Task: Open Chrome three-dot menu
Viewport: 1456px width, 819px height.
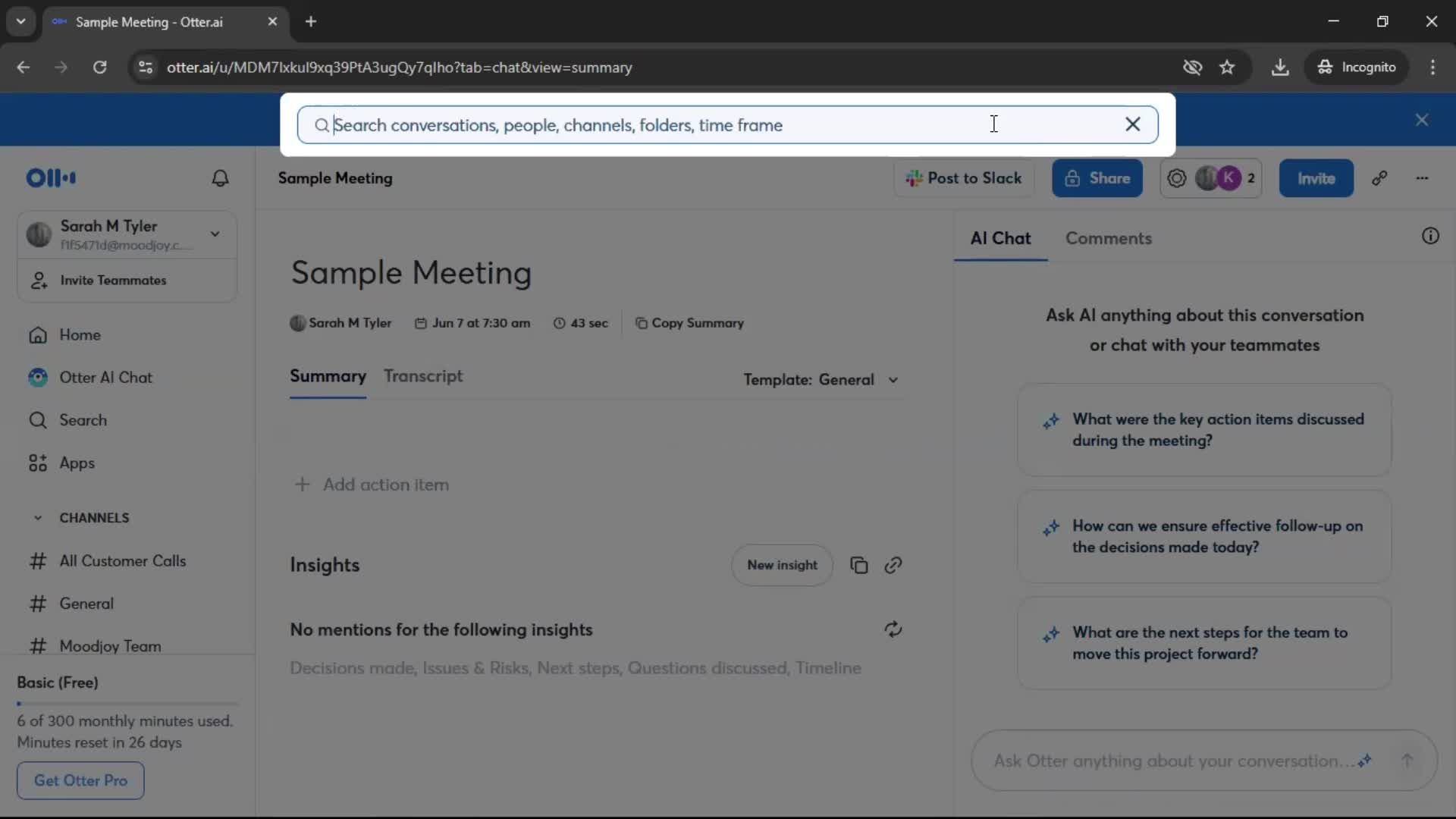Action: [1432, 67]
